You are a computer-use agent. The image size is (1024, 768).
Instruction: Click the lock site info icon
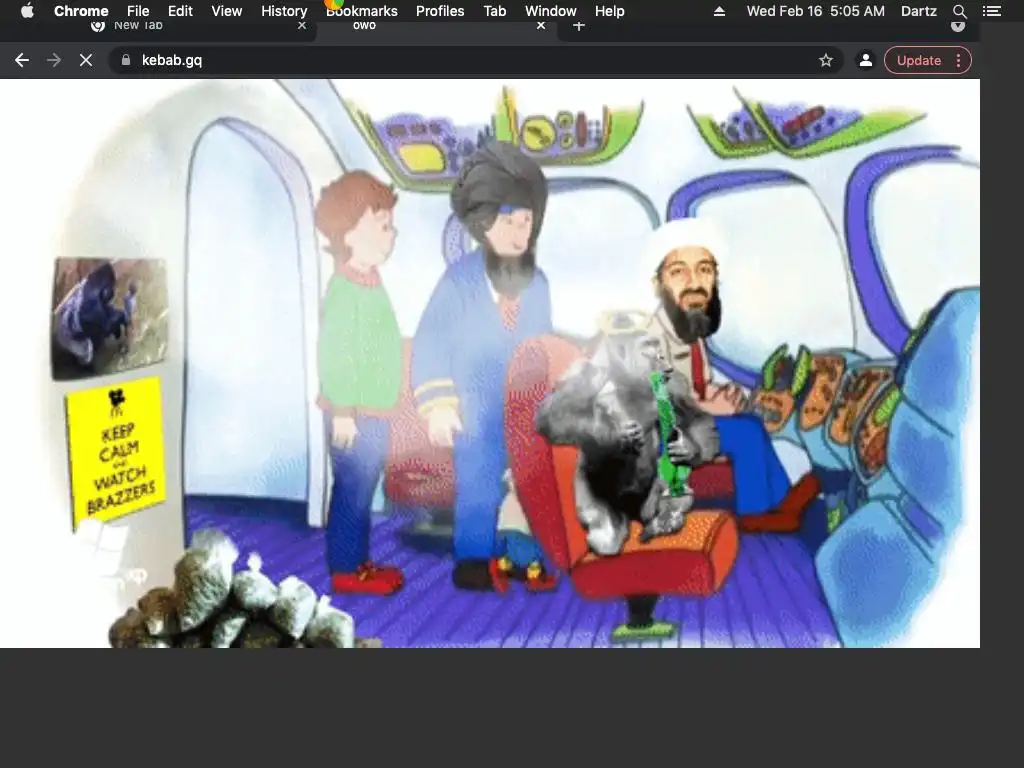click(126, 60)
